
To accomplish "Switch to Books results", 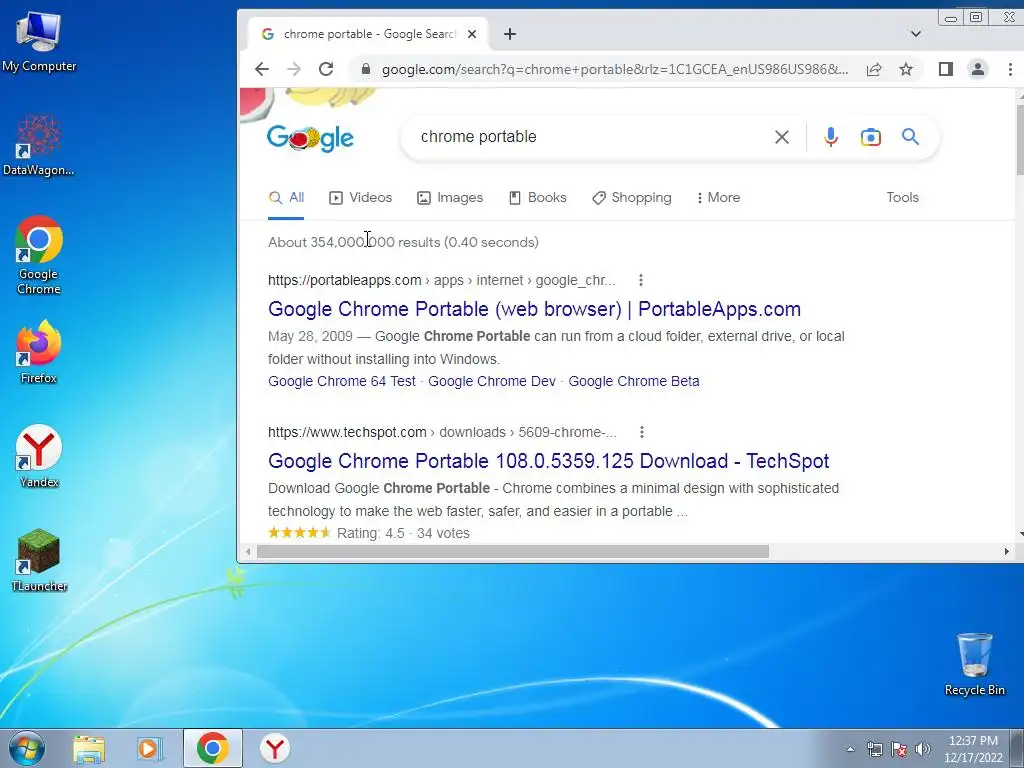I will 537,197.
